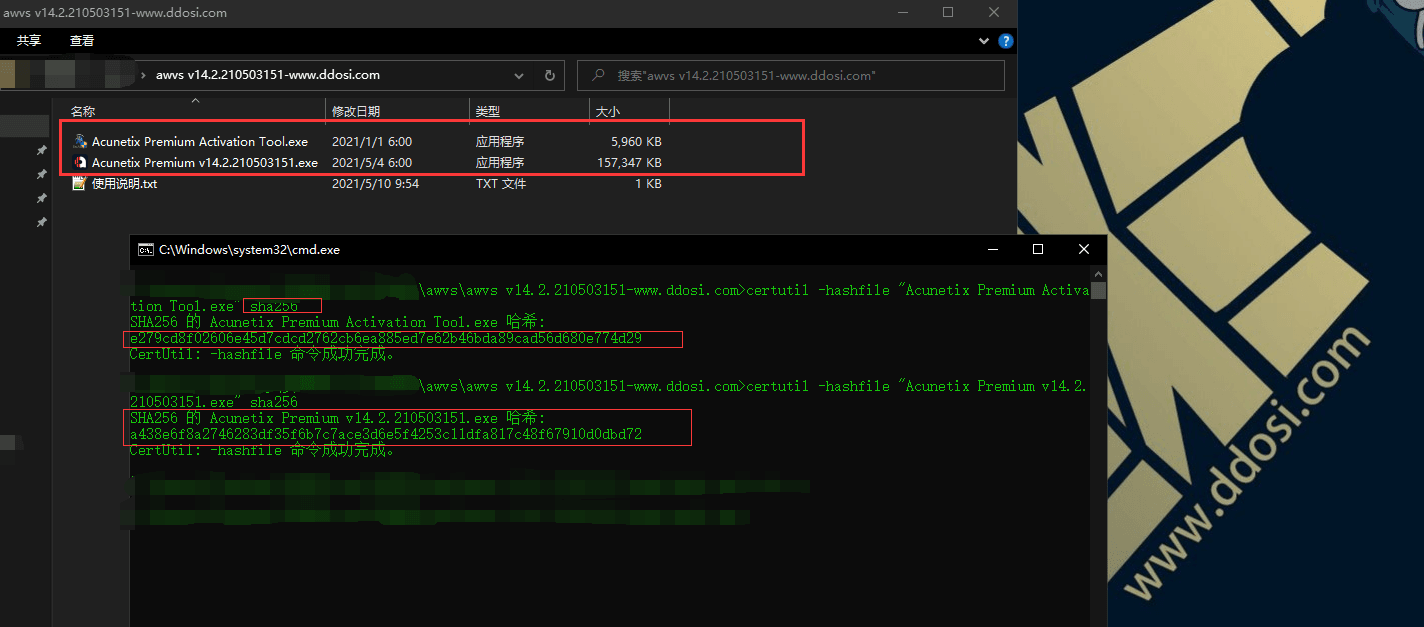Click first CertUtil: -hashfile 命令成功完成 line

point(262,354)
